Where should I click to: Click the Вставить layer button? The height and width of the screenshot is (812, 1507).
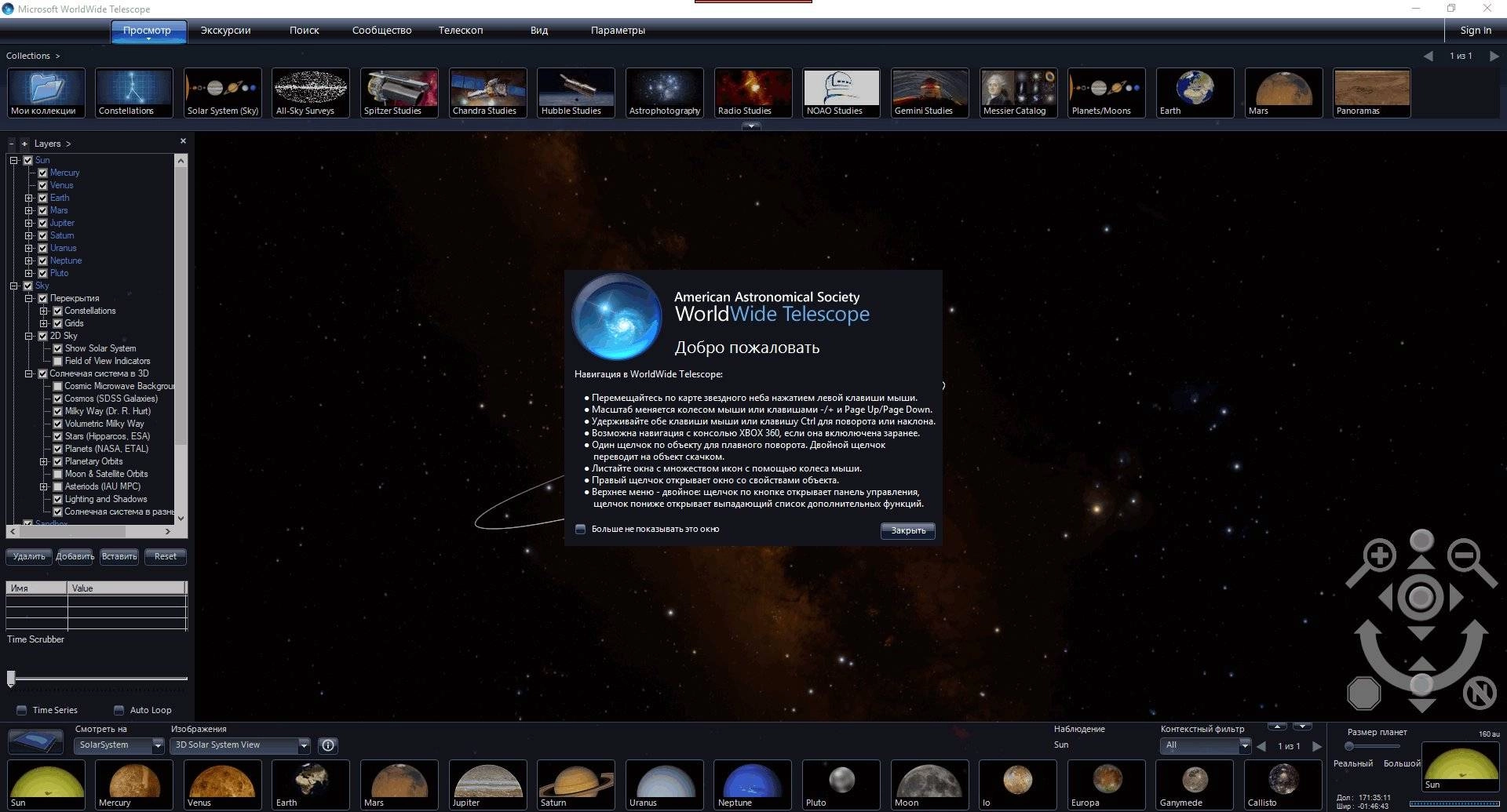pos(119,556)
